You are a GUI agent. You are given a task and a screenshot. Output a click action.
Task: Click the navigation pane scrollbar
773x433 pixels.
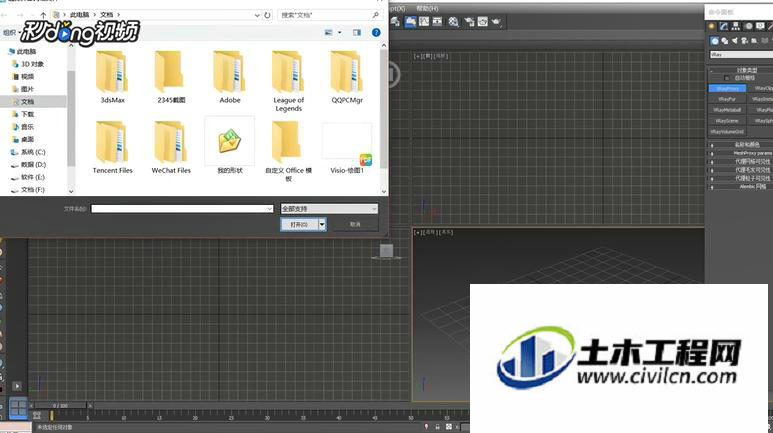click(x=71, y=118)
